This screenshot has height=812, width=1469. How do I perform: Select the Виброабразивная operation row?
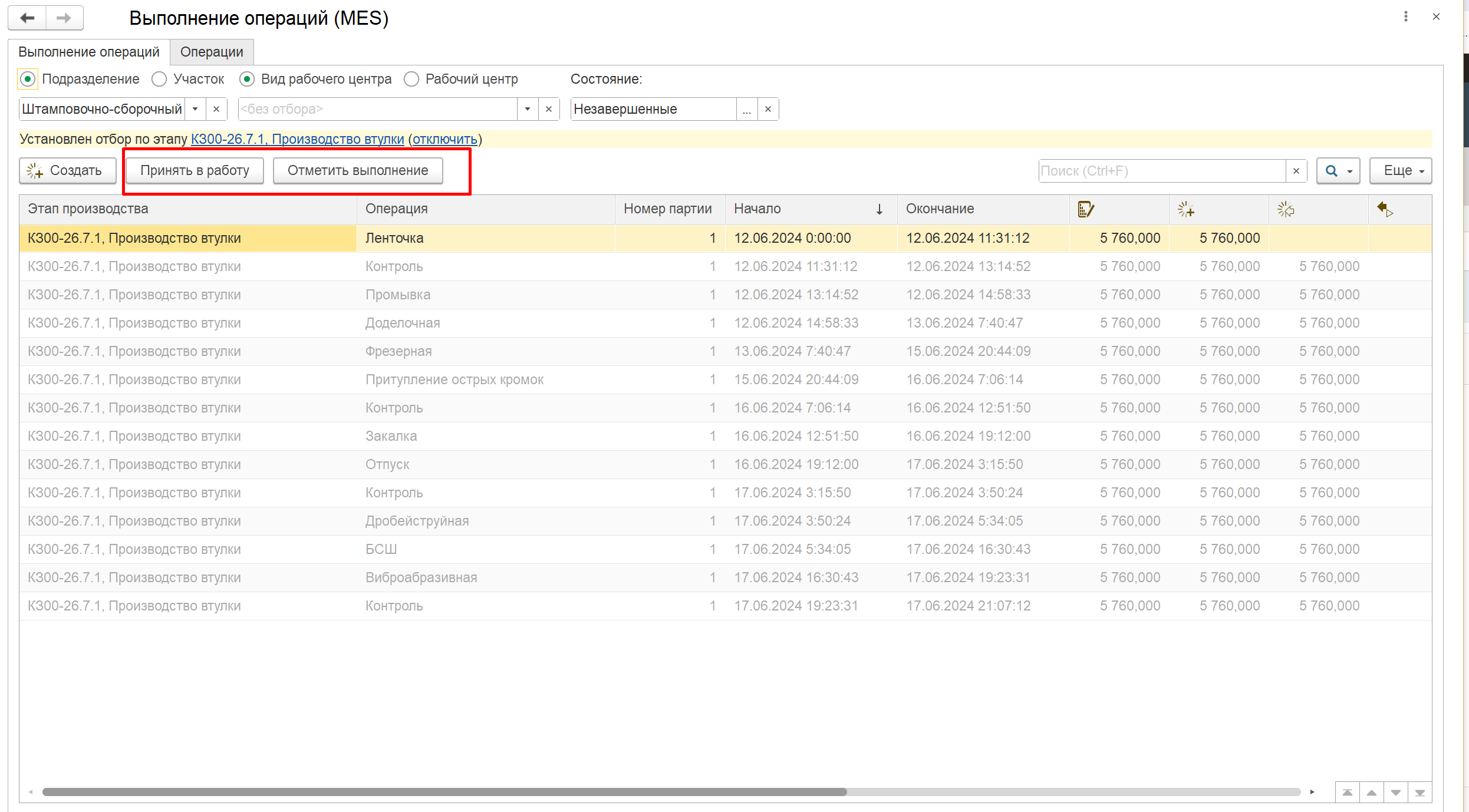point(726,577)
